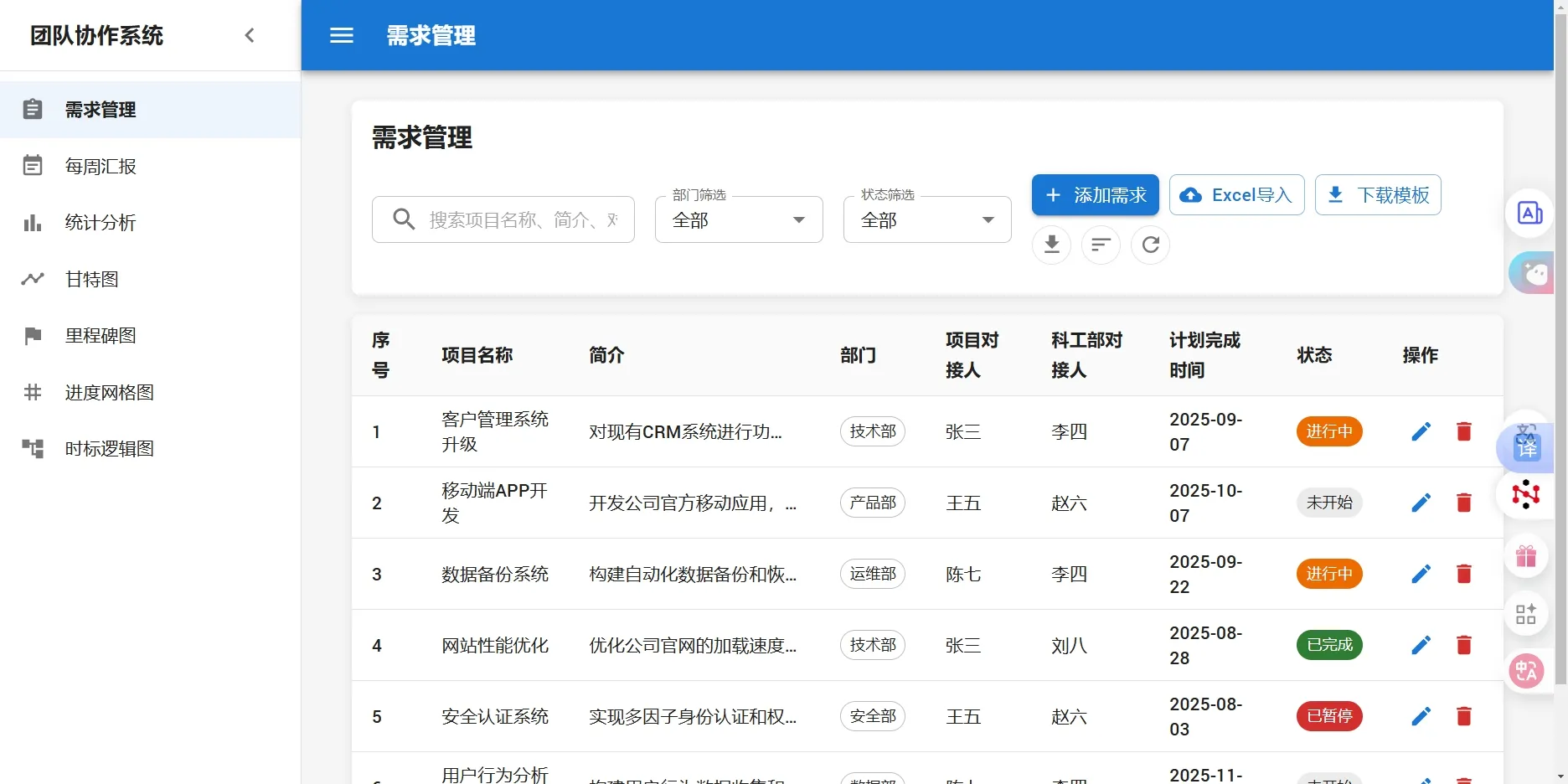Select 统计分析 from the sidebar

point(101,223)
